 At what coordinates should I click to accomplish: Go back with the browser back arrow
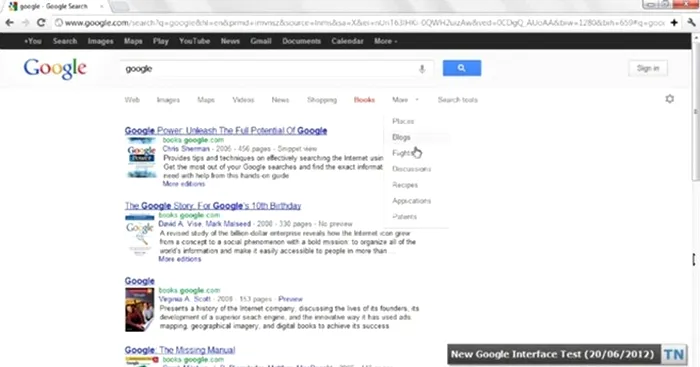click(x=10, y=22)
